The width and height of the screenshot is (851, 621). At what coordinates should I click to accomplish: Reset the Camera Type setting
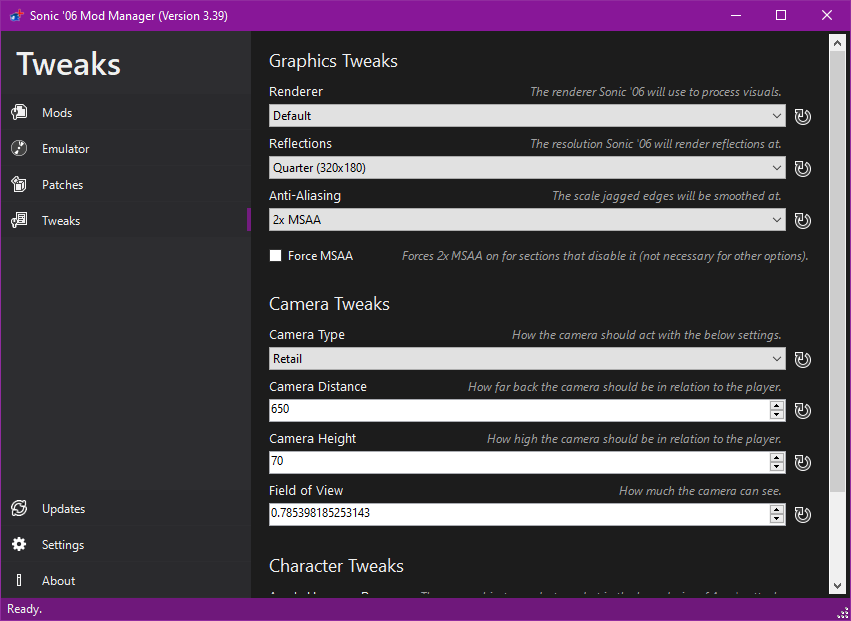(x=803, y=359)
